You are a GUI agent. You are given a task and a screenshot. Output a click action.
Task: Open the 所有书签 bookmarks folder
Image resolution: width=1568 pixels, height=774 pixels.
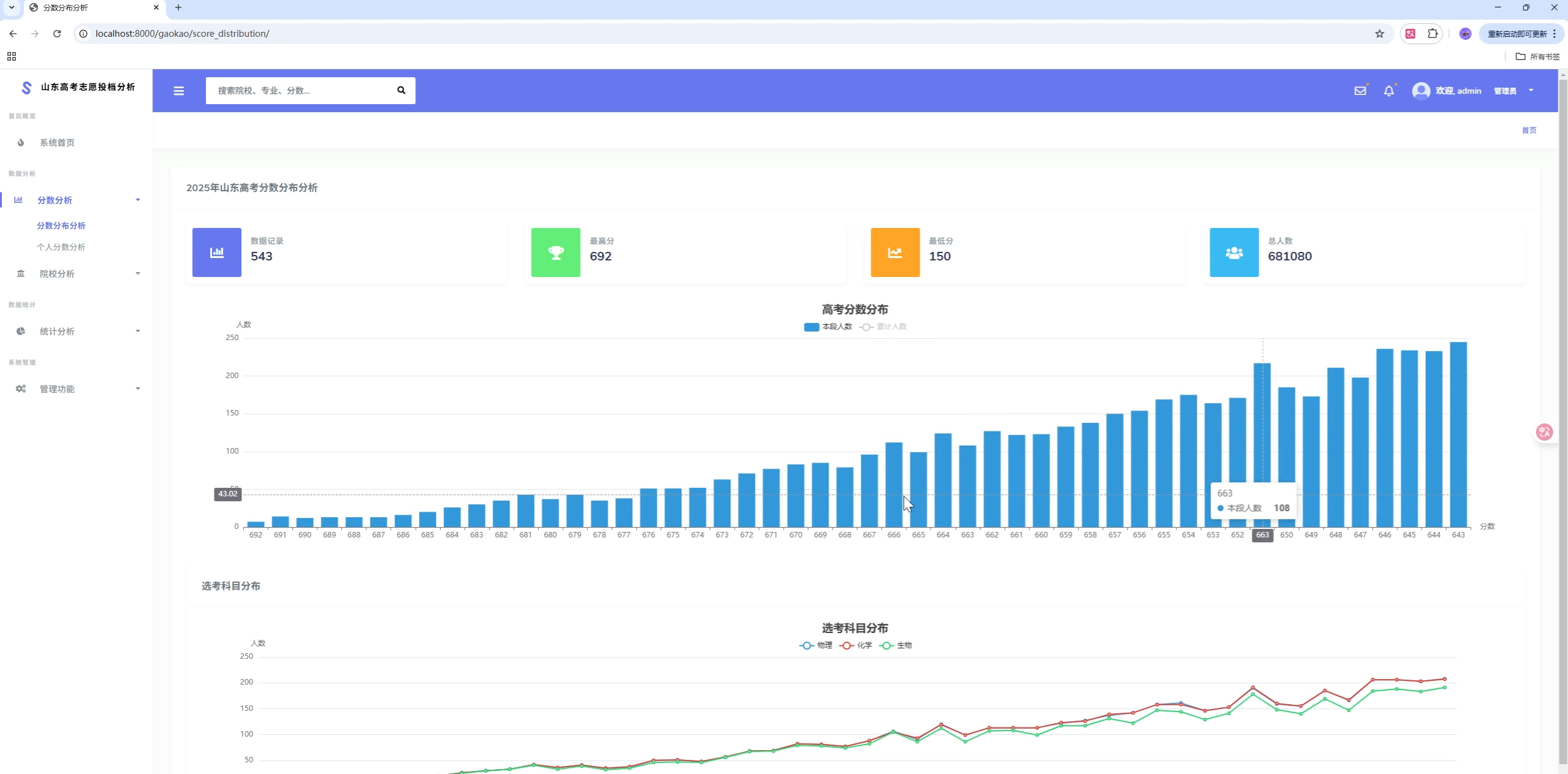point(1538,56)
